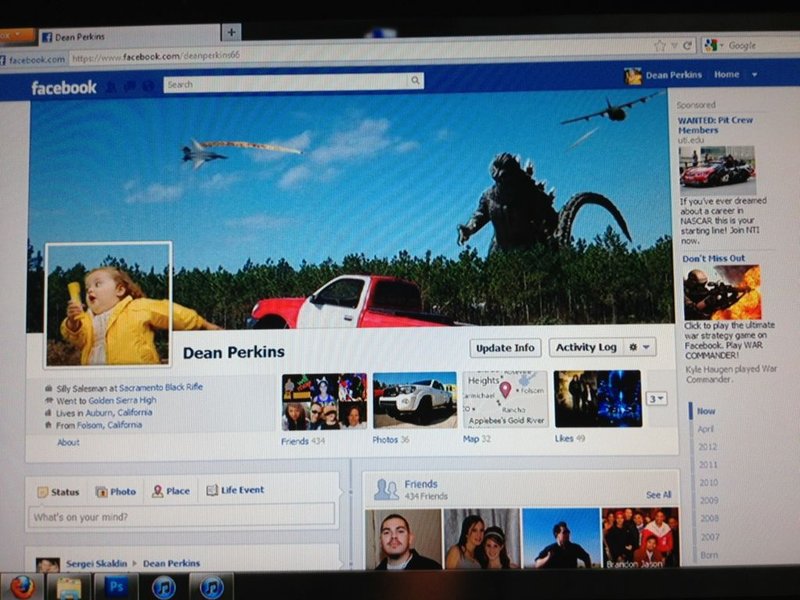Click Dean Perkins name in header
The height and width of the screenshot is (600, 800).
673,75
